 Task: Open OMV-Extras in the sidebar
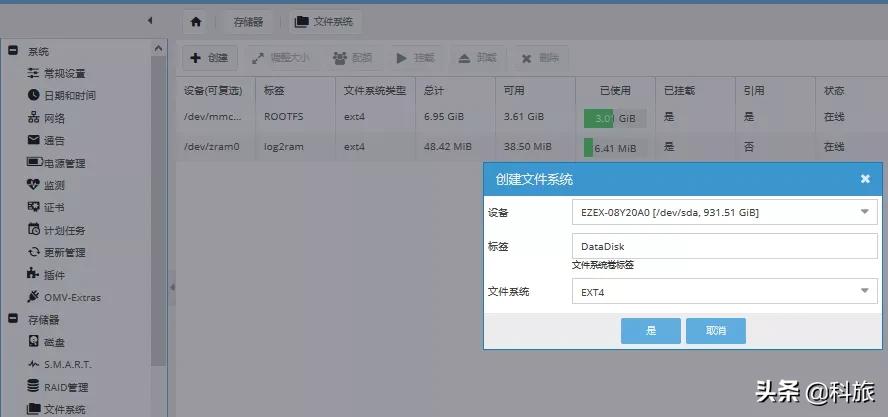[x=72, y=297]
